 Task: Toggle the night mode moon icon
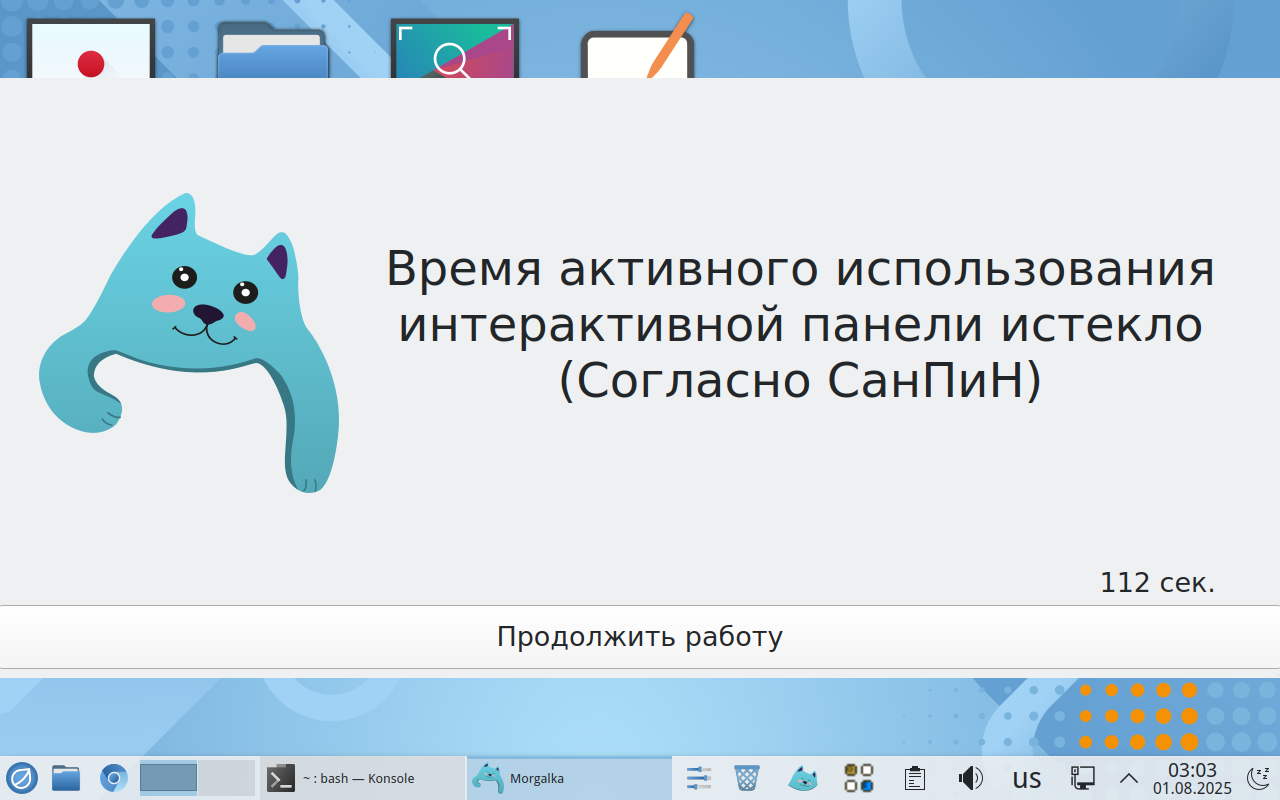[1257, 777]
